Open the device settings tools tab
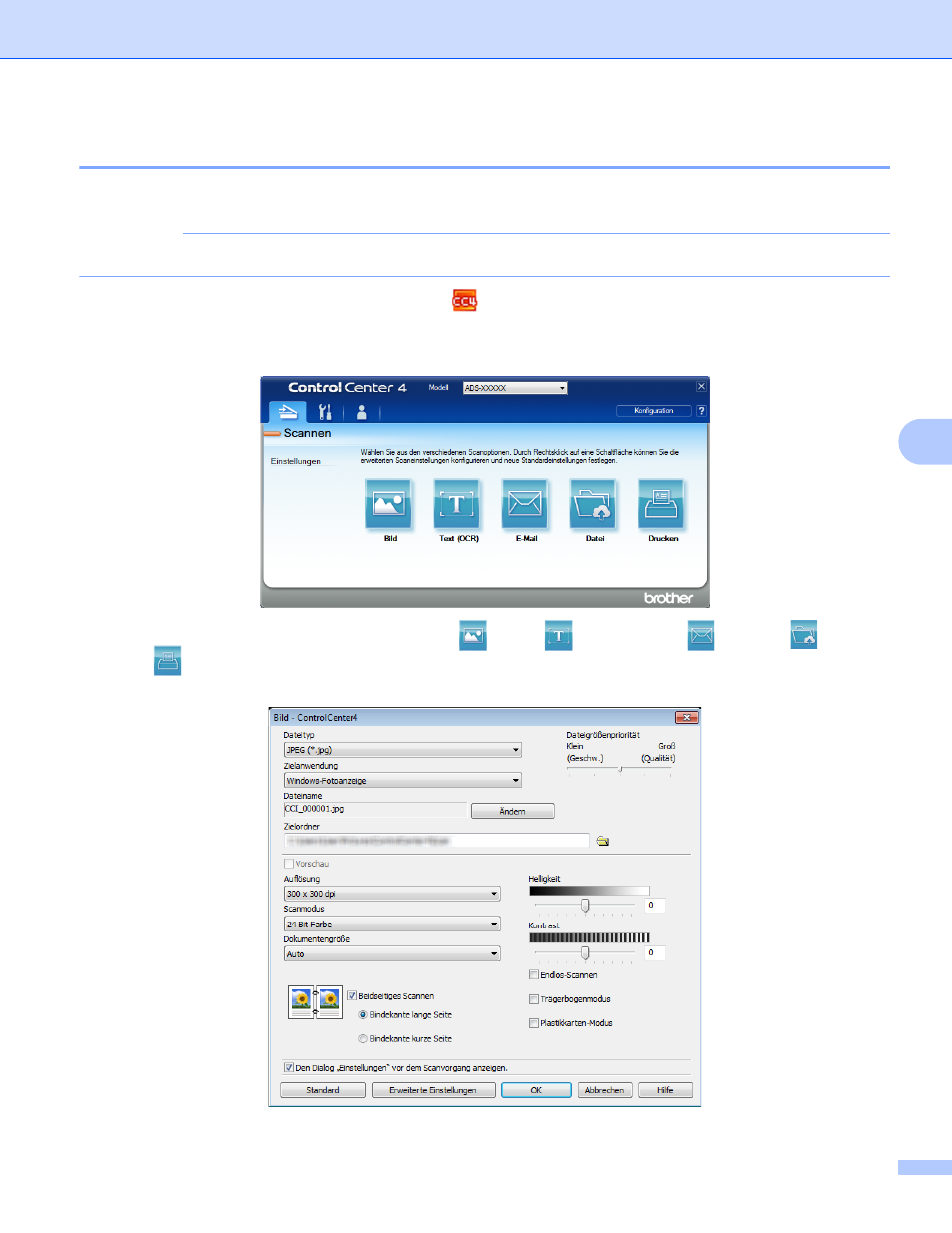The width and height of the screenshot is (952, 1233). pos(325,412)
